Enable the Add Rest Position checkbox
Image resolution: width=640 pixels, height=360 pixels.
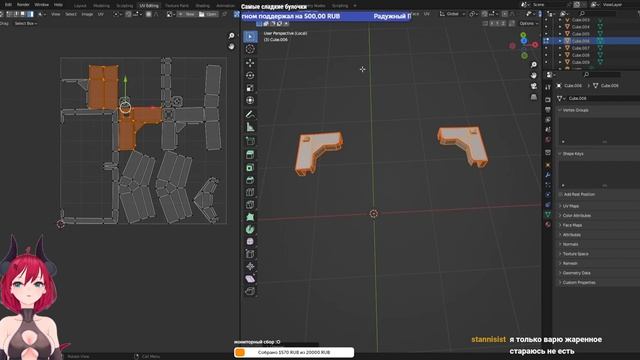click(560, 194)
